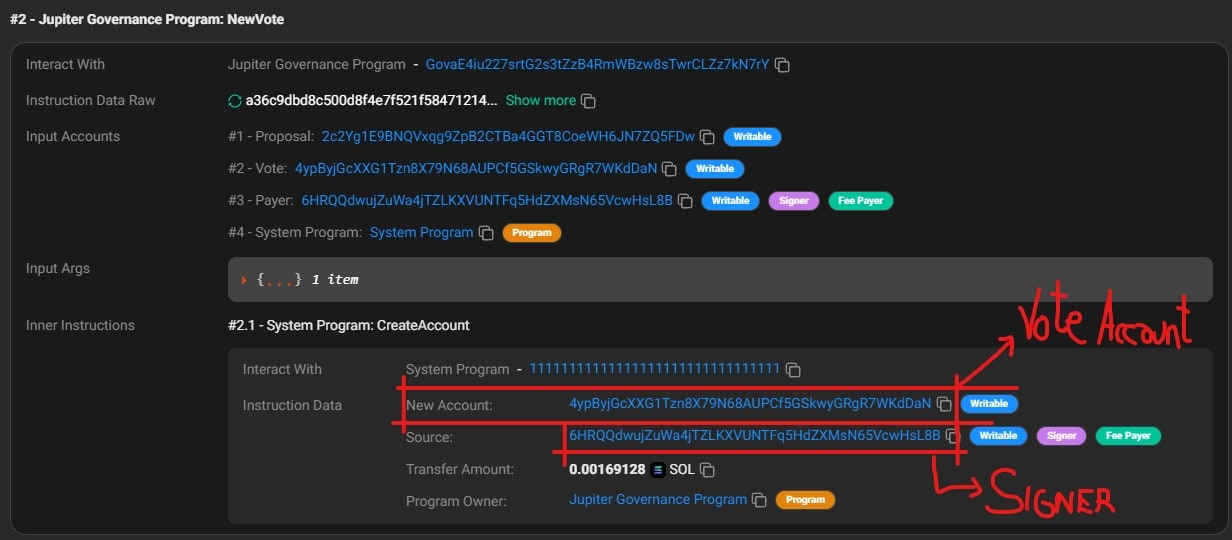1232x540 pixels.
Task: Open Proposal account 2c2Yg1E9BNQVxqg9ZpB2CTBa4GGT8CoeWH6JN7ZQ5FDw
Action: point(508,136)
